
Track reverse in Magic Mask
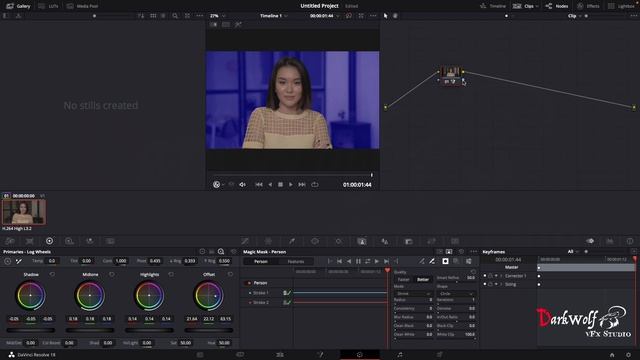349,261
